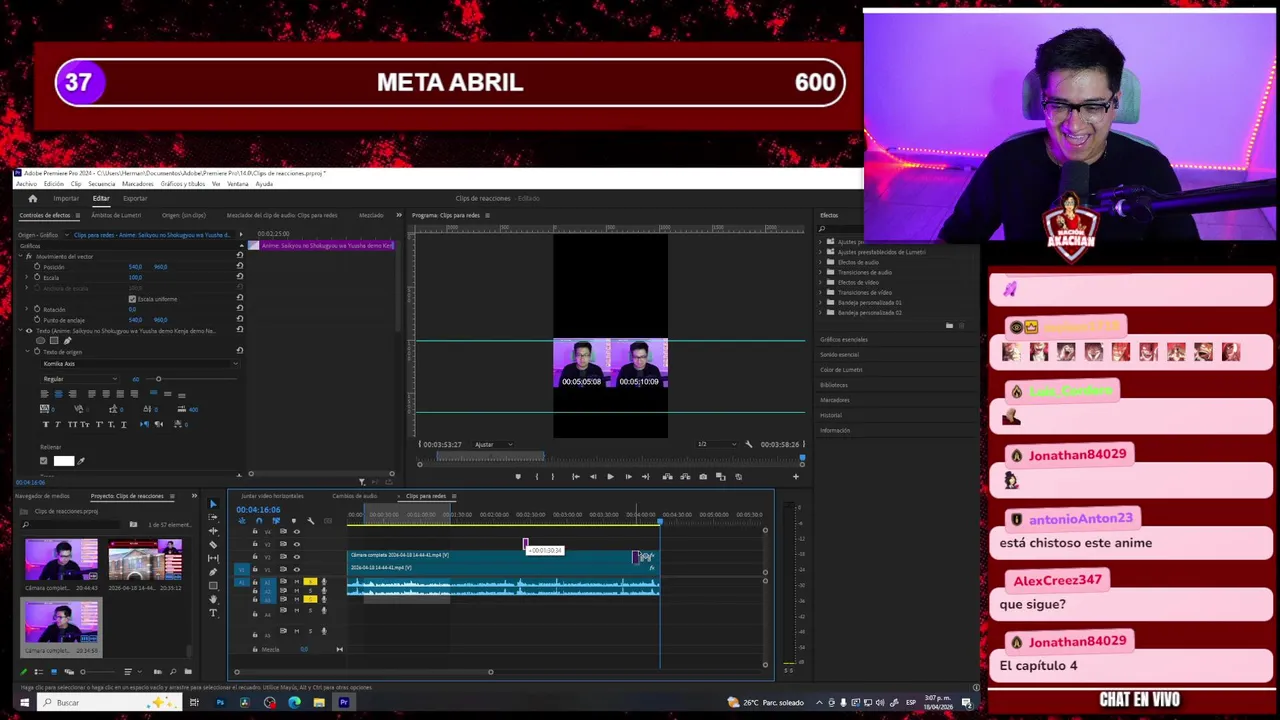Create ellipse mask in Texto effect
Viewport: 1280px width, 720px height.
(41, 340)
